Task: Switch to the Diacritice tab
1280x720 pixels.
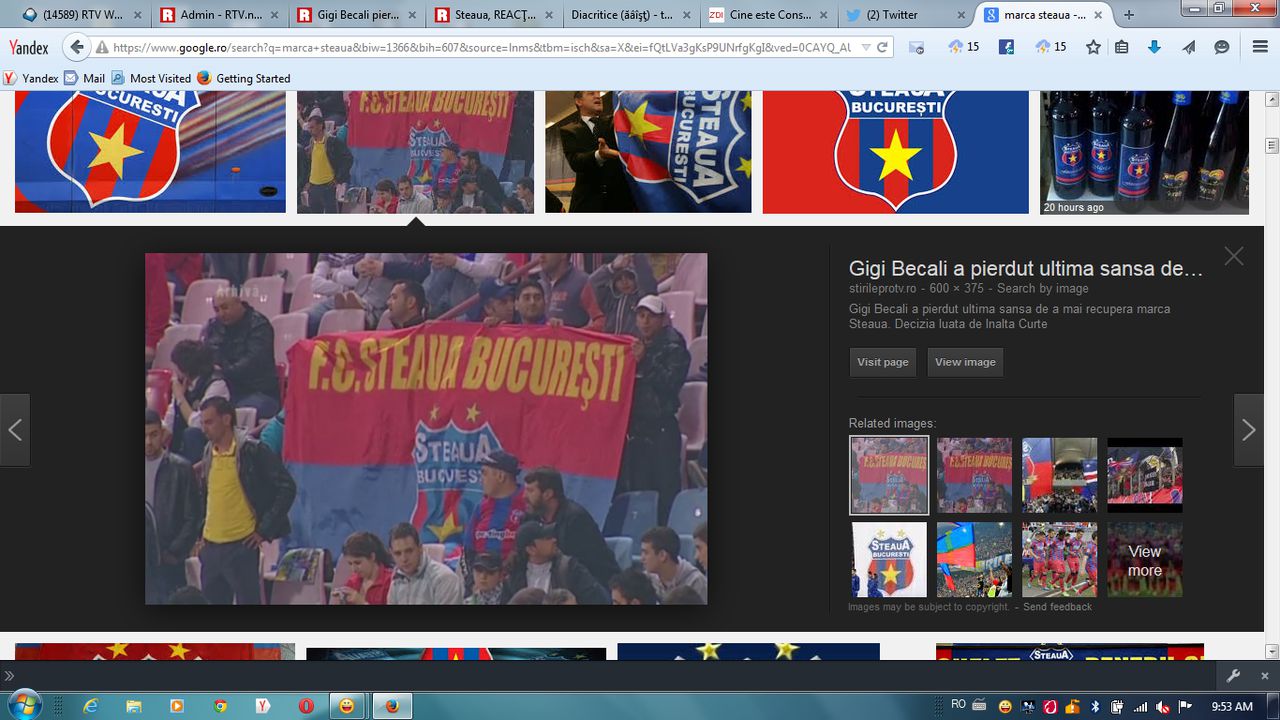Action: point(631,15)
